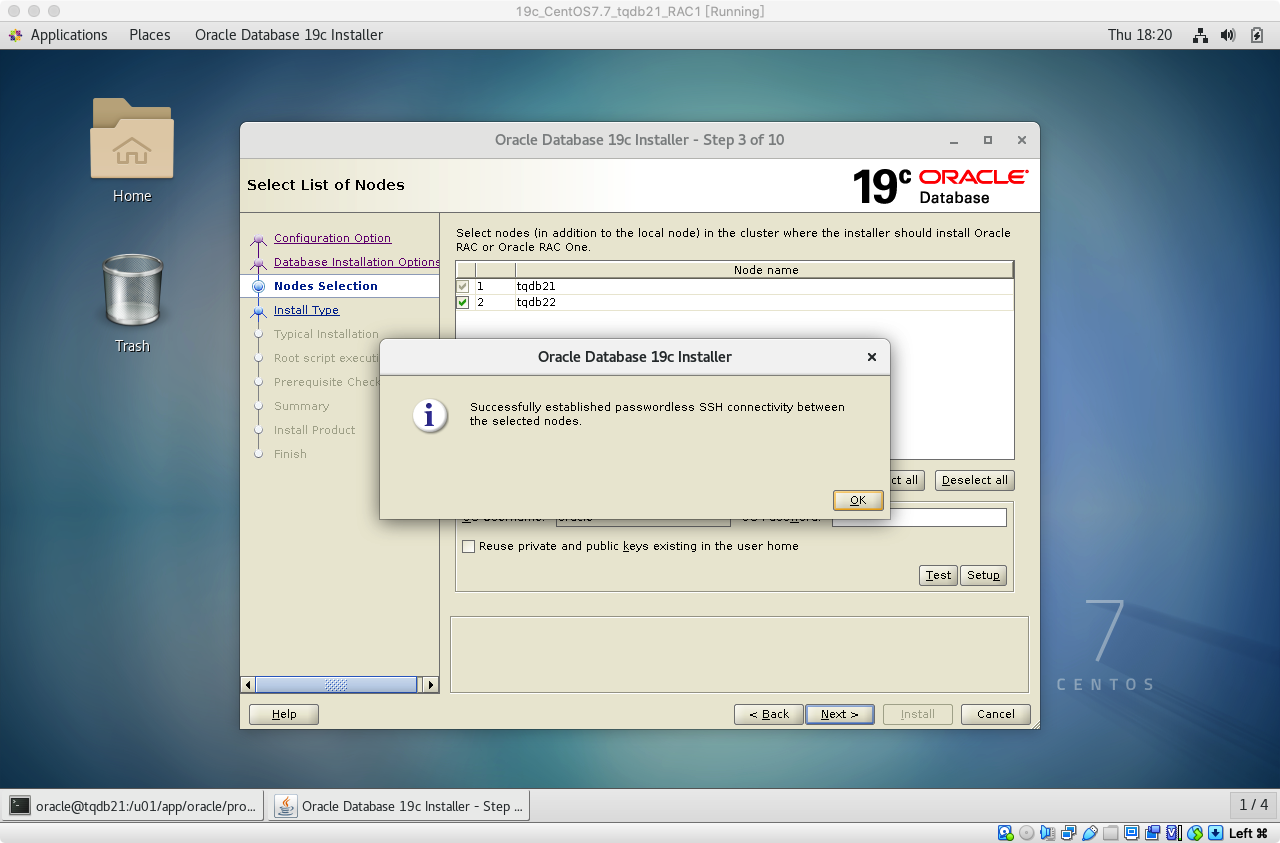Minimize the Oracle installer window
Image resolution: width=1280 pixels, height=843 pixels.
(x=954, y=140)
